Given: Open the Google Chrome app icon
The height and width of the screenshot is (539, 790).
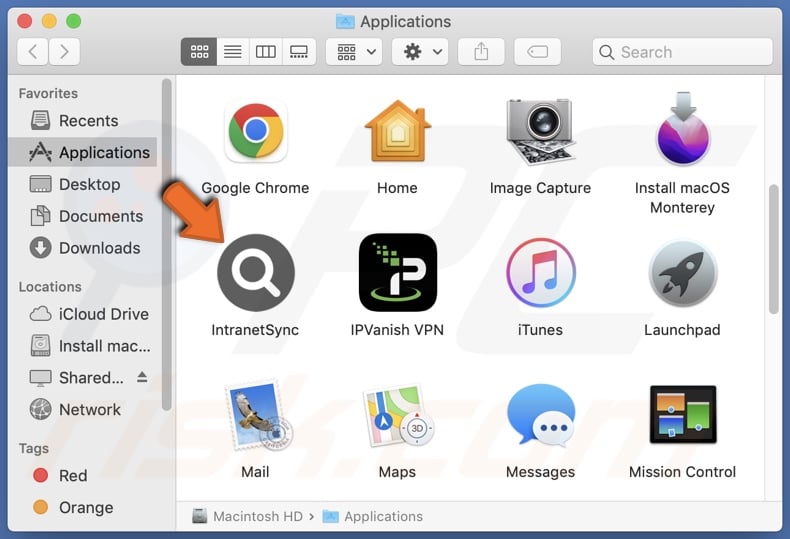Looking at the screenshot, I should coord(256,131).
